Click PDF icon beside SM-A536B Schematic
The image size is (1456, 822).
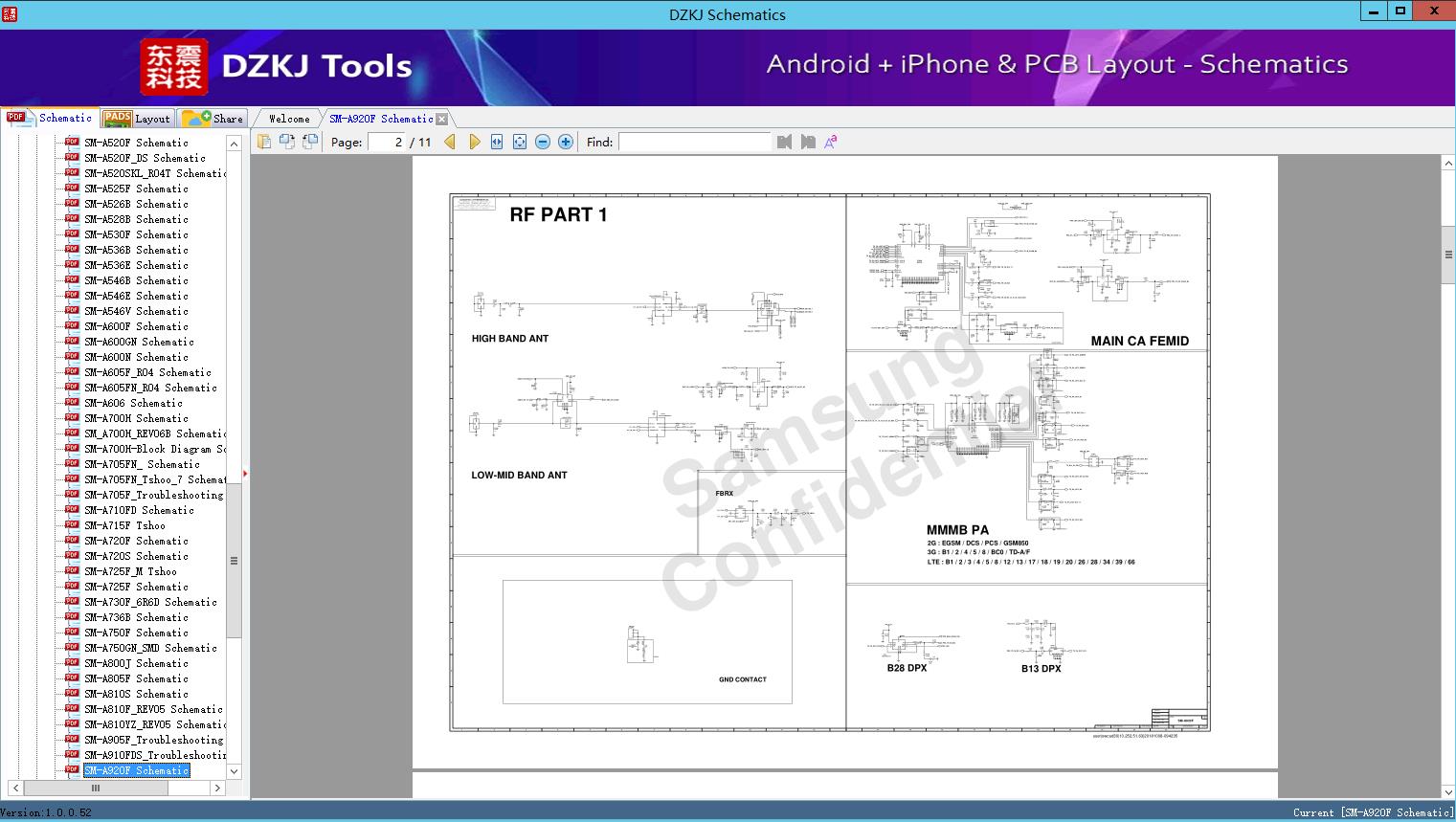72,249
